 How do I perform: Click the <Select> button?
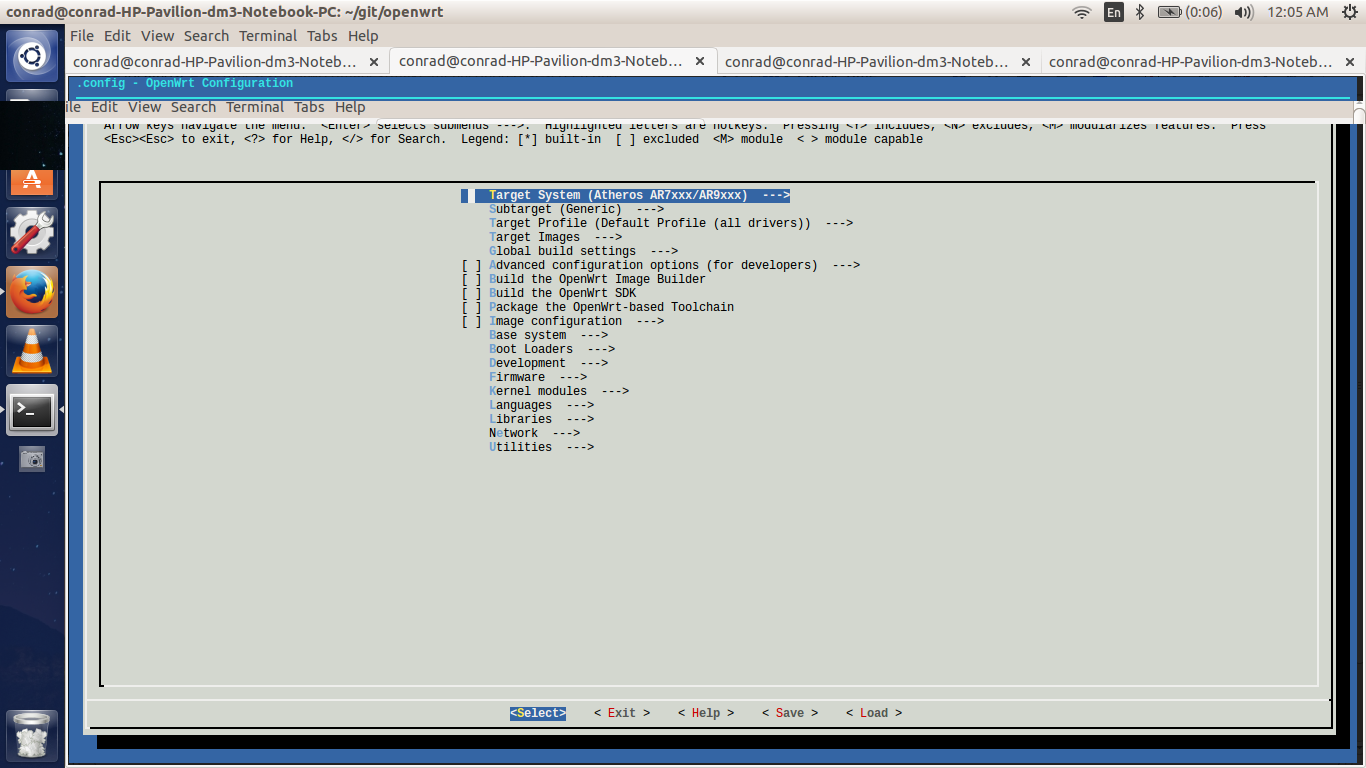(x=538, y=714)
